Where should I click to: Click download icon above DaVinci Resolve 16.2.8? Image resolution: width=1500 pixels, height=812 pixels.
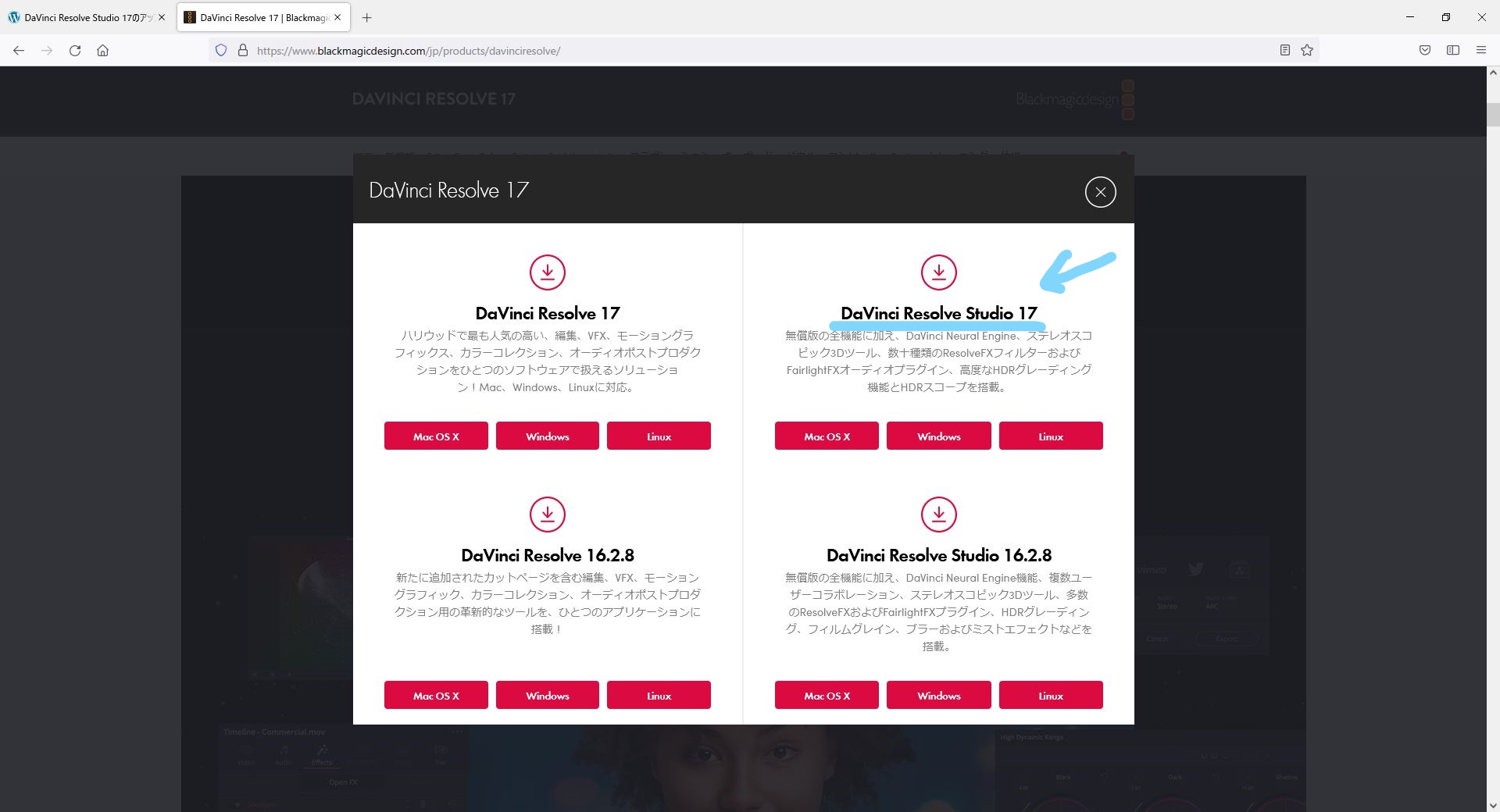pos(548,514)
